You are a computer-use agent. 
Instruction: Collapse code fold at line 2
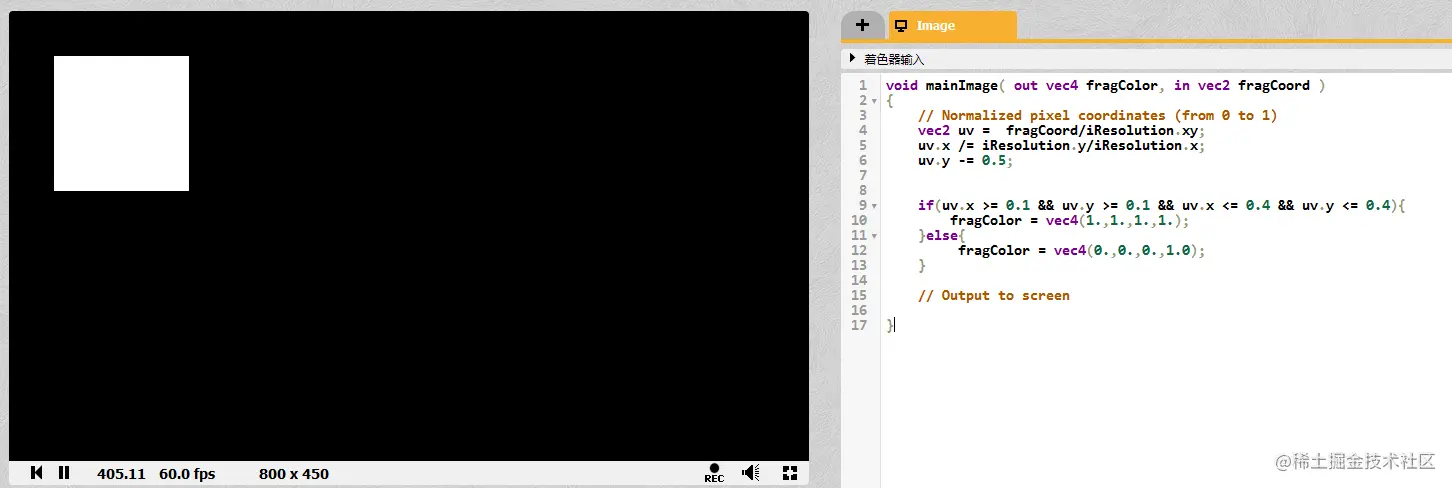tap(875, 101)
